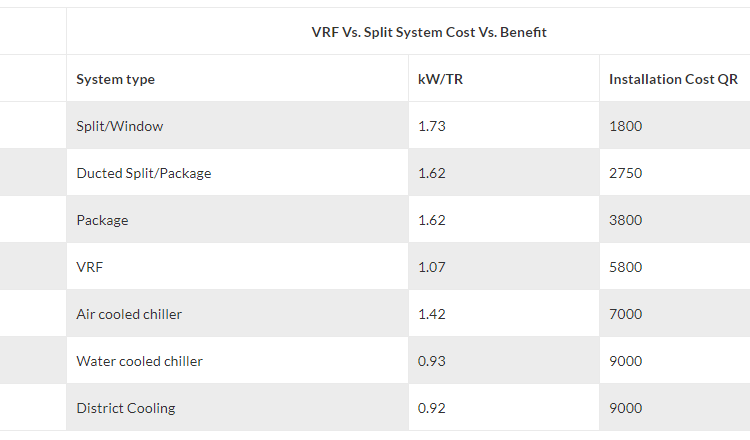Click the table title VRF Vs. Split System

tap(429, 32)
